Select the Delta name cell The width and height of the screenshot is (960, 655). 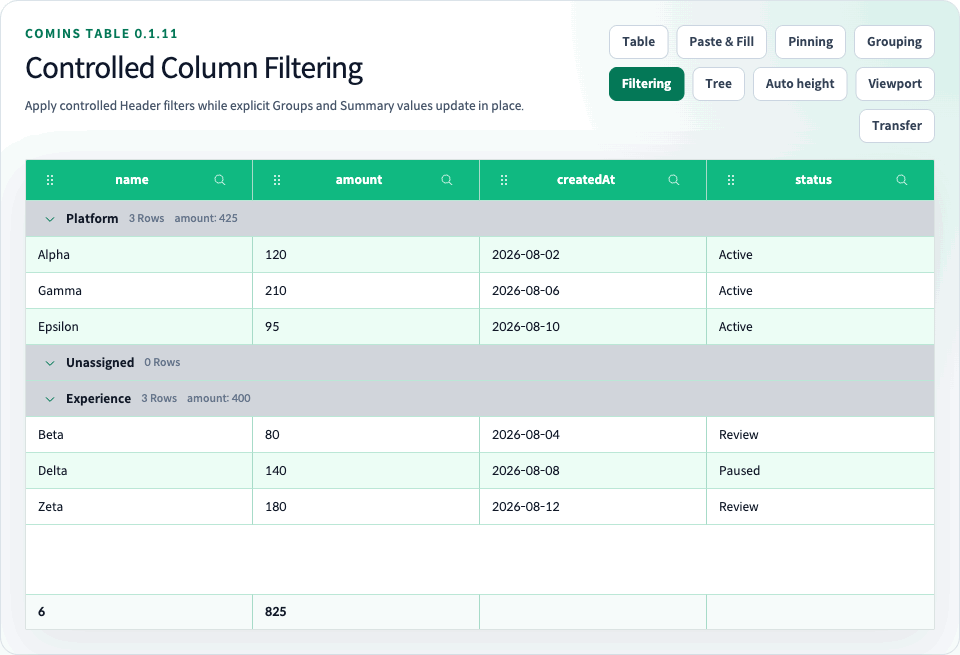pos(139,471)
